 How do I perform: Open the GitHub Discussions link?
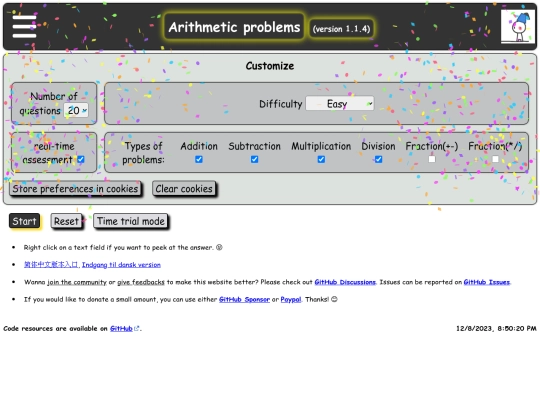pyautogui.click(x=345, y=282)
